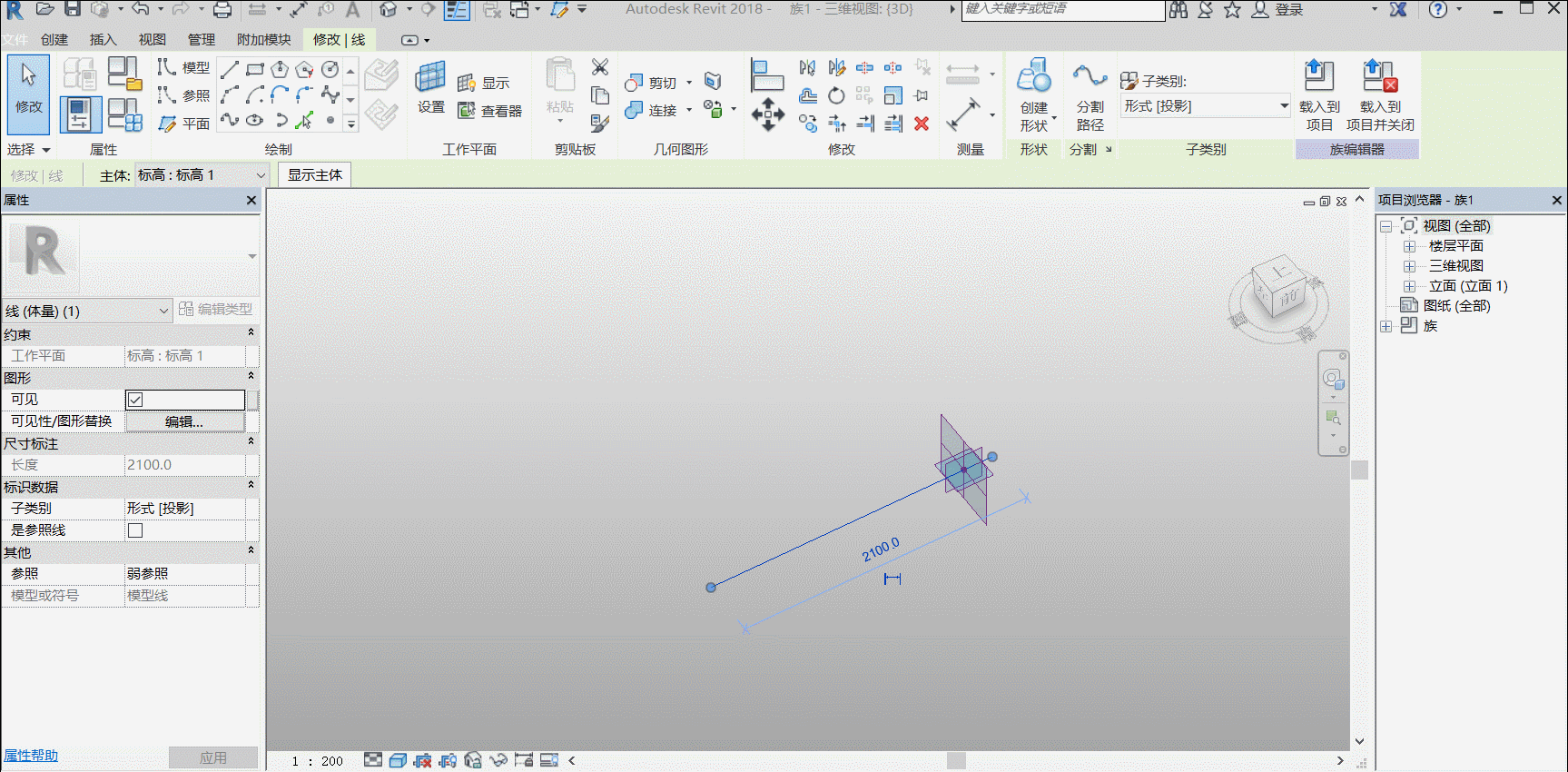Click the 显示主体 button
The image size is (1568, 772).
coord(315,175)
